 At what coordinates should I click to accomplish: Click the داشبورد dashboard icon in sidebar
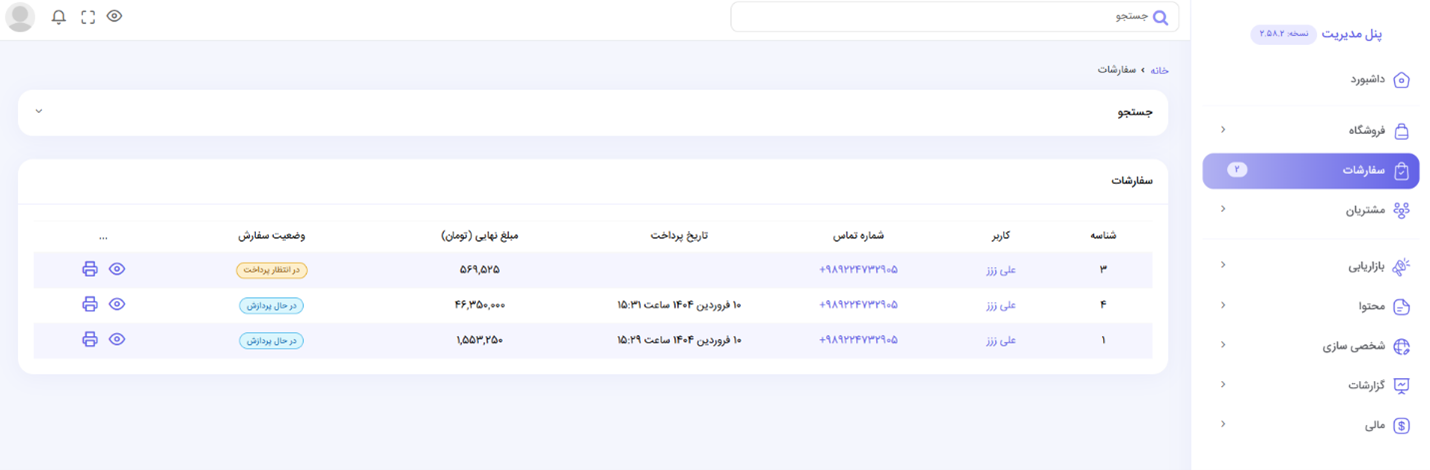1401,80
